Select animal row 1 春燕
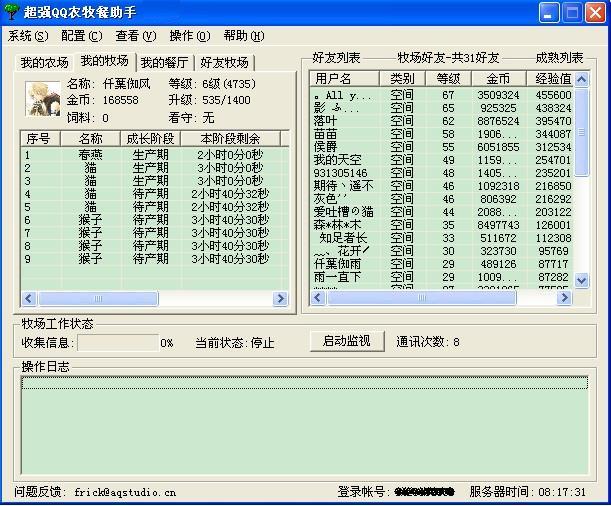Screen dimensions: 611x506 (x=154, y=155)
